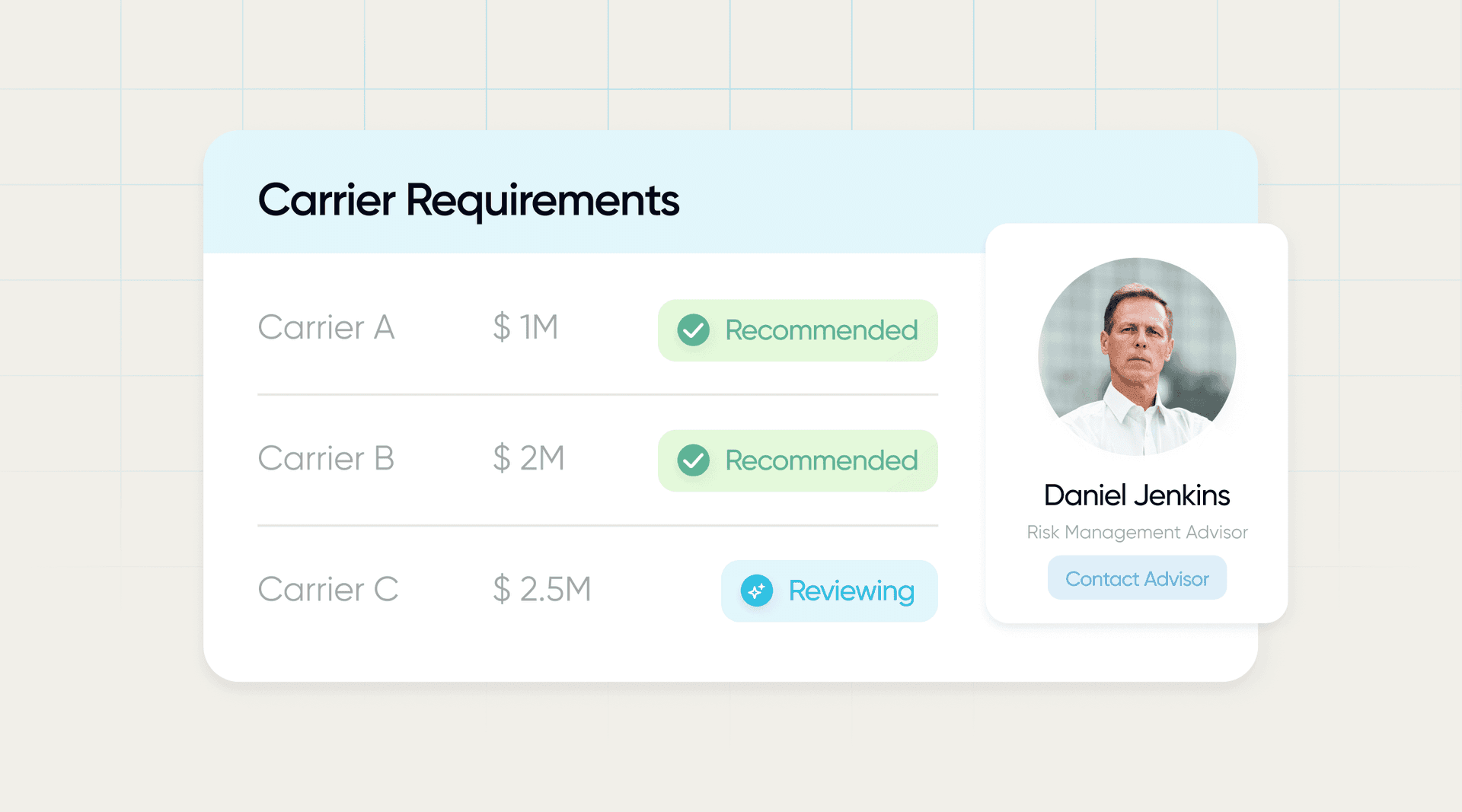Screen dimensions: 1462x812
Task: Click the Recommended badge for Carrier A
Action: click(x=797, y=330)
